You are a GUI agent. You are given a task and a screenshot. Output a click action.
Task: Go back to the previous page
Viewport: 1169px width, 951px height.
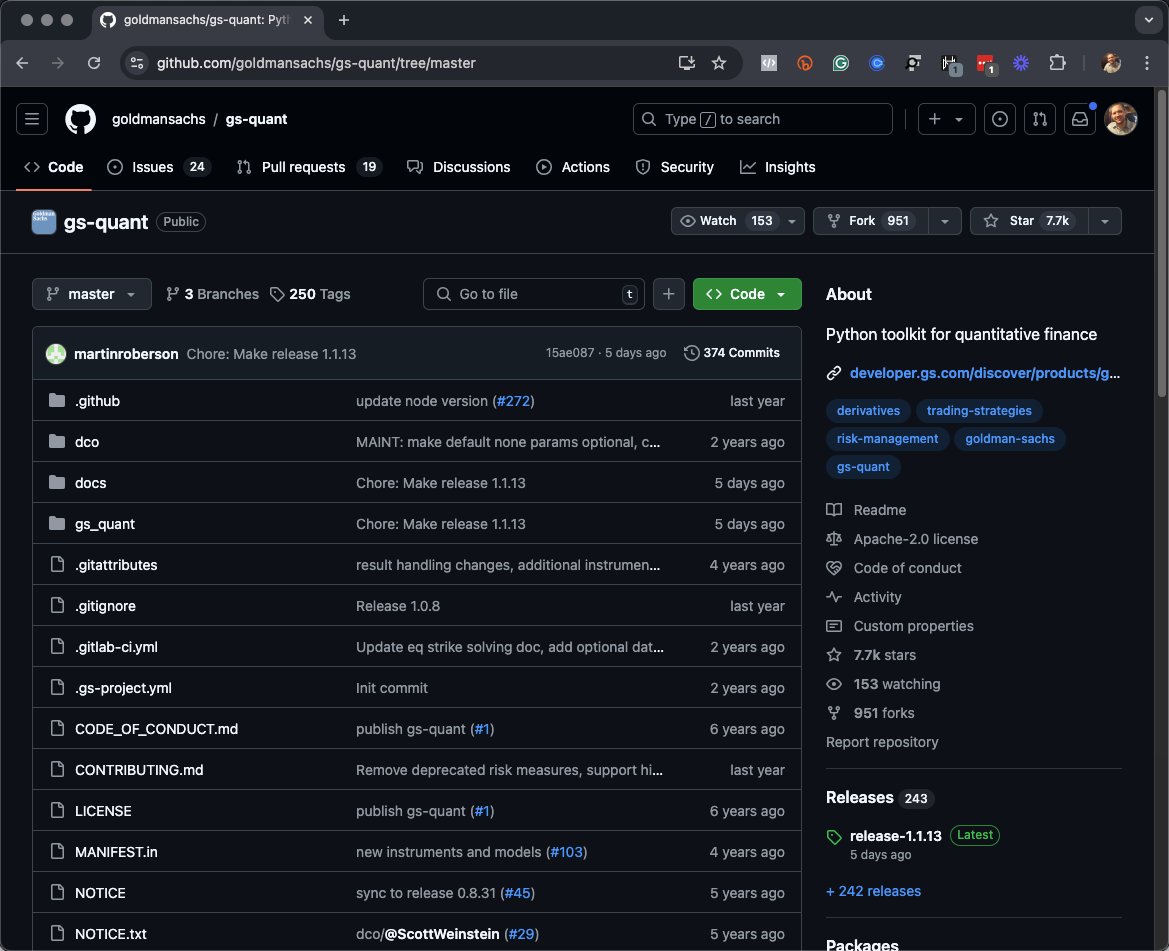coord(22,63)
